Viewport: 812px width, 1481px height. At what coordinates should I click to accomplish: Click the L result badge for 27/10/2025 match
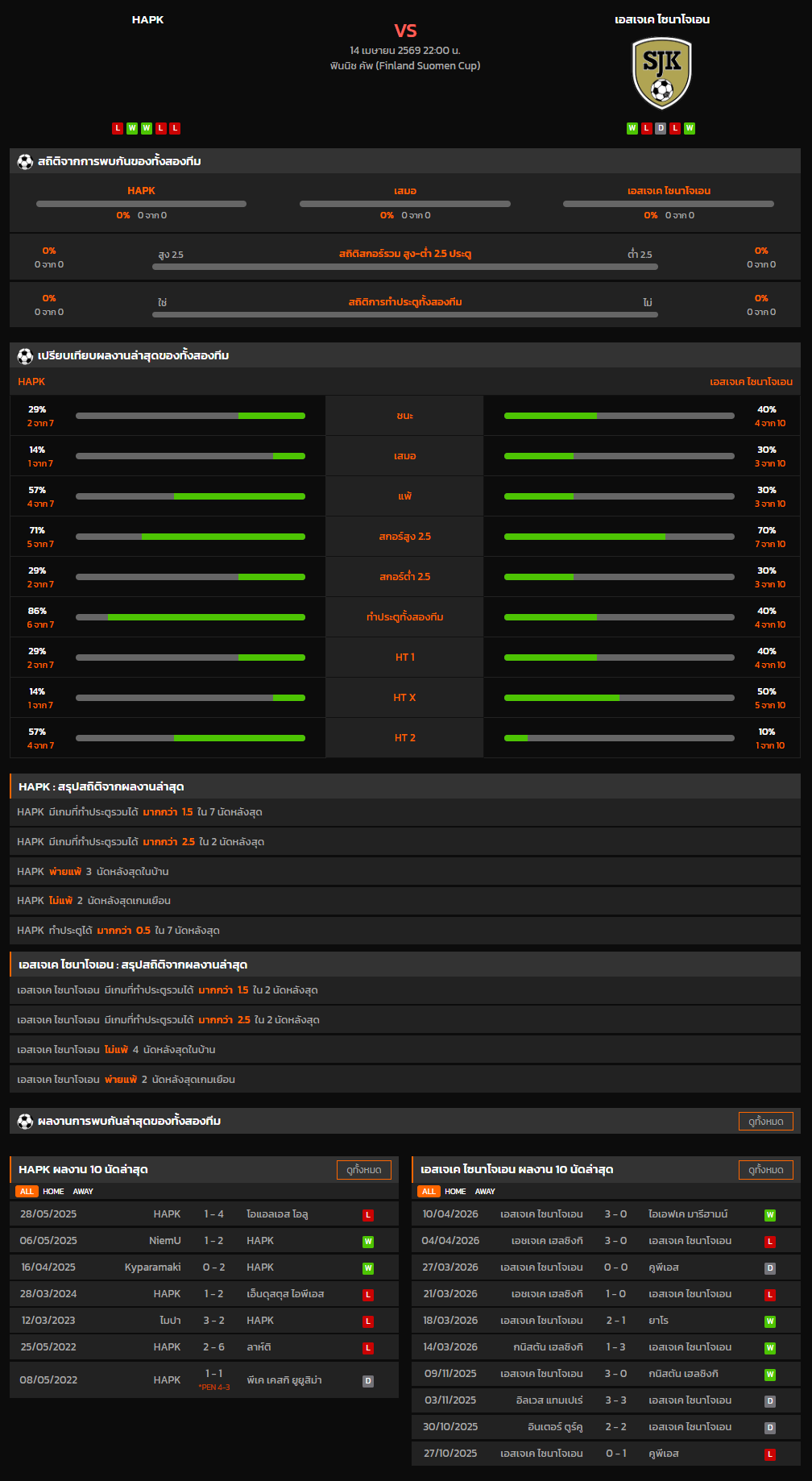coord(769,1454)
